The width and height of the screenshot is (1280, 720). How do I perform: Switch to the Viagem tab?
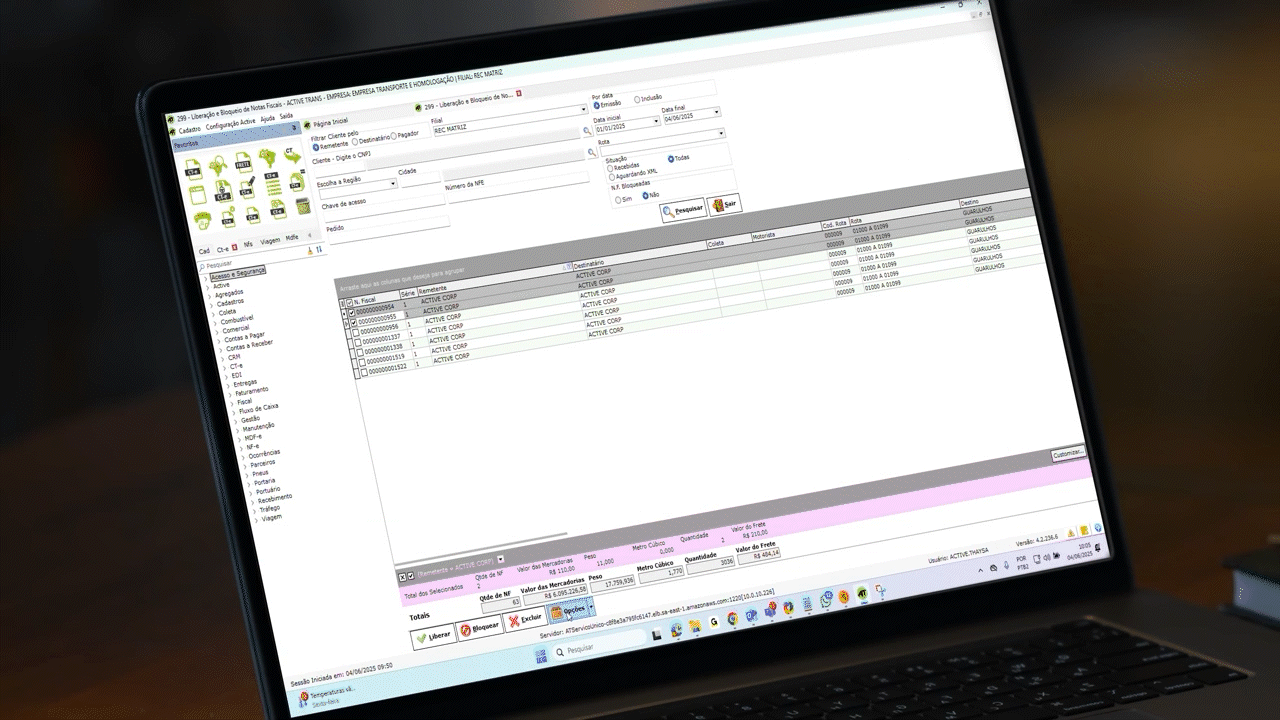click(x=270, y=241)
